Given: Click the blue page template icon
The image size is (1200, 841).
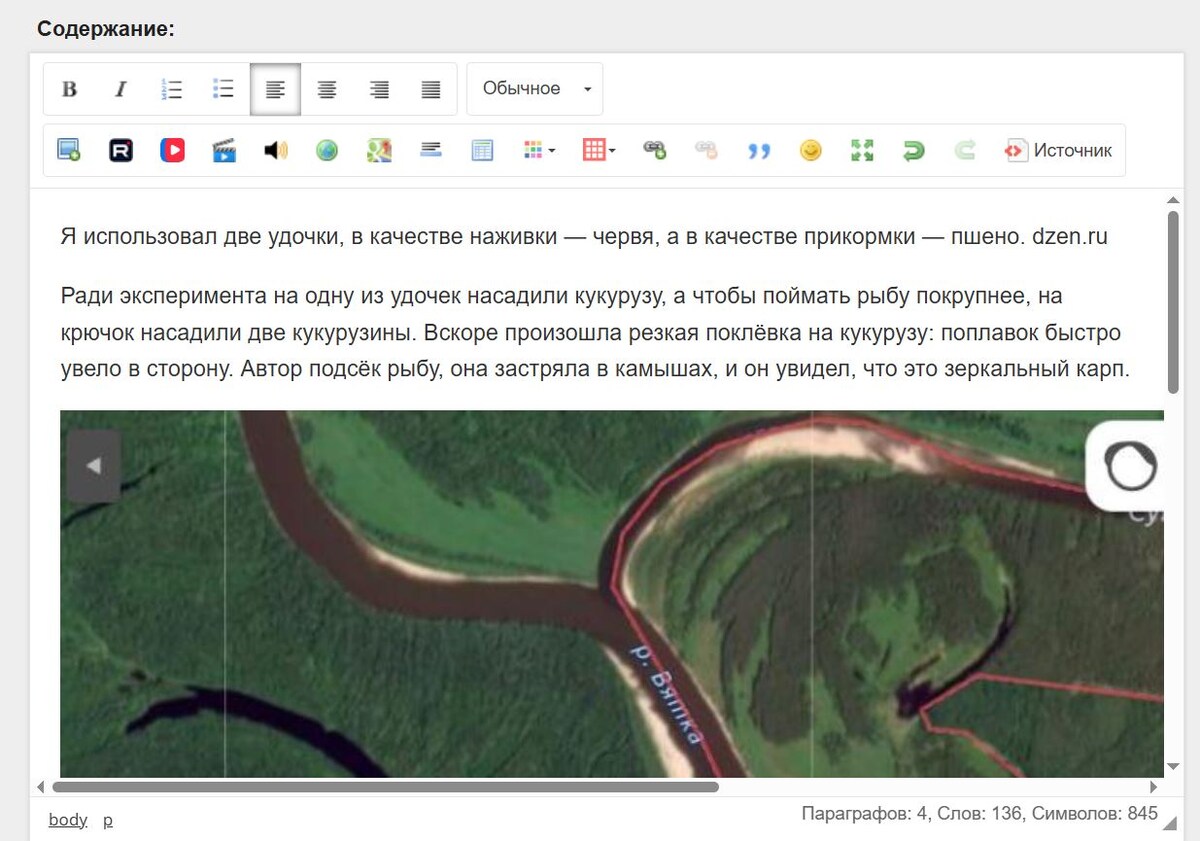Looking at the screenshot, I should click(482, 150).
